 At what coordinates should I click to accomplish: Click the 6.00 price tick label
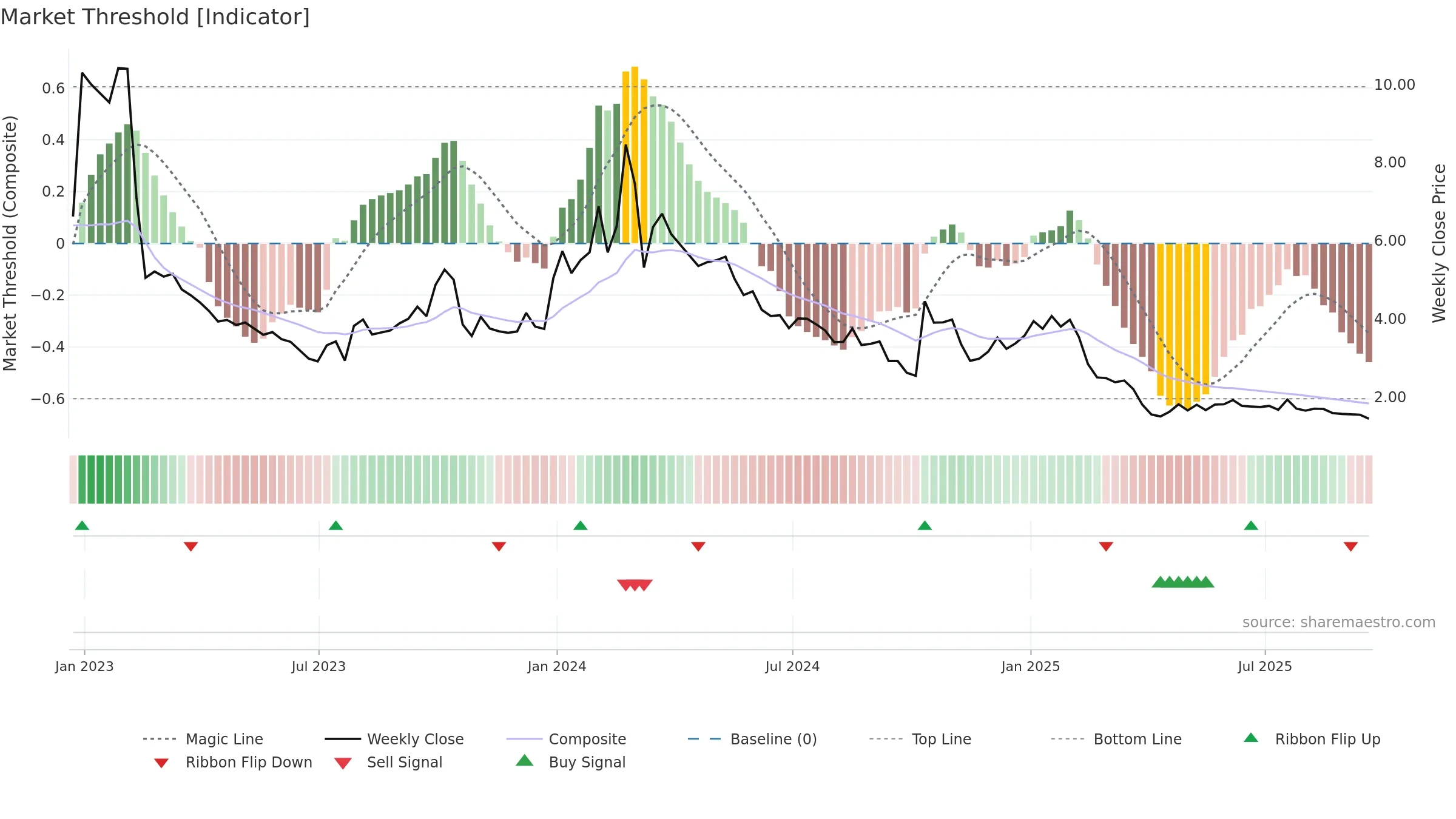click(x=1390, y=241)
